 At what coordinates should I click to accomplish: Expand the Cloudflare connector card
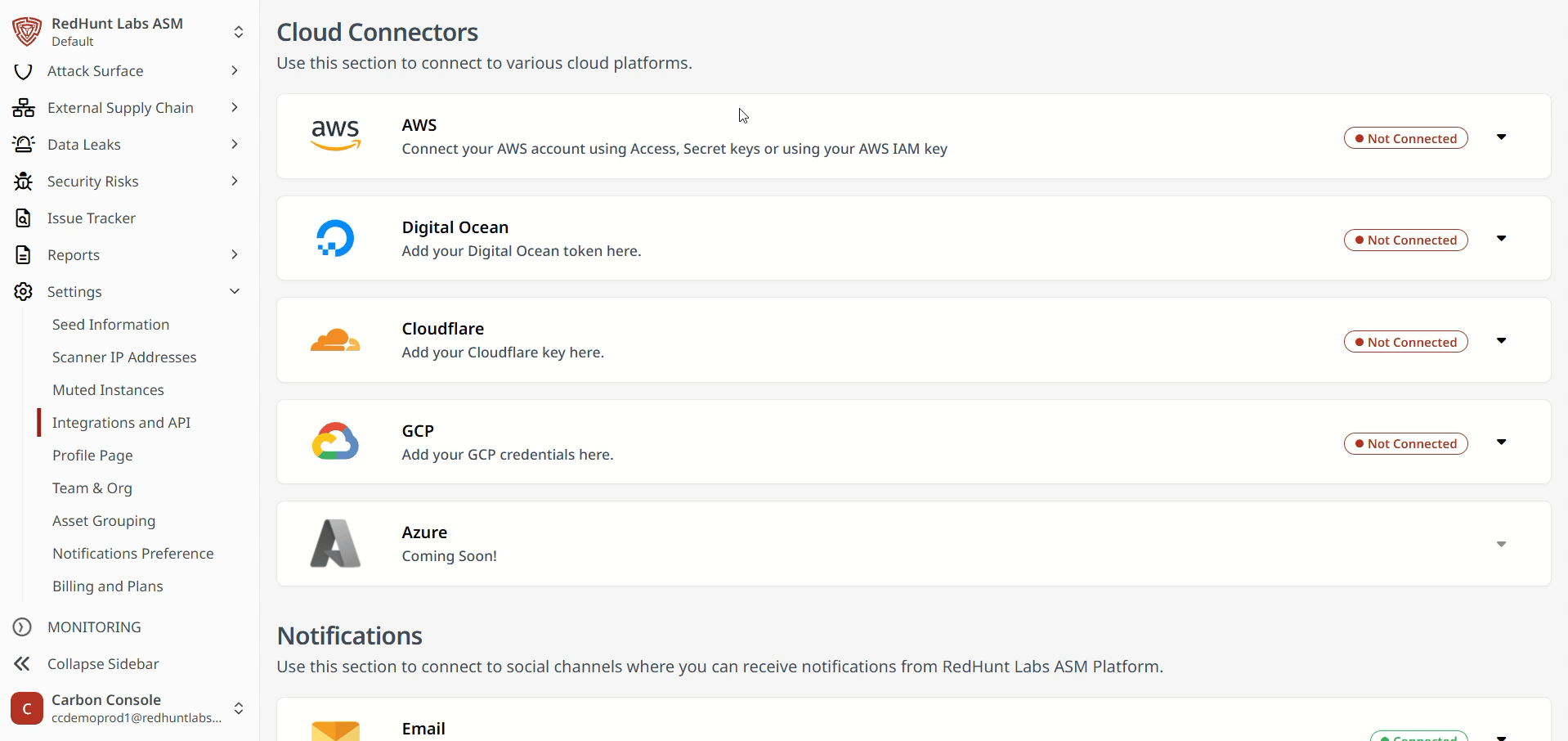(1502, 341)
